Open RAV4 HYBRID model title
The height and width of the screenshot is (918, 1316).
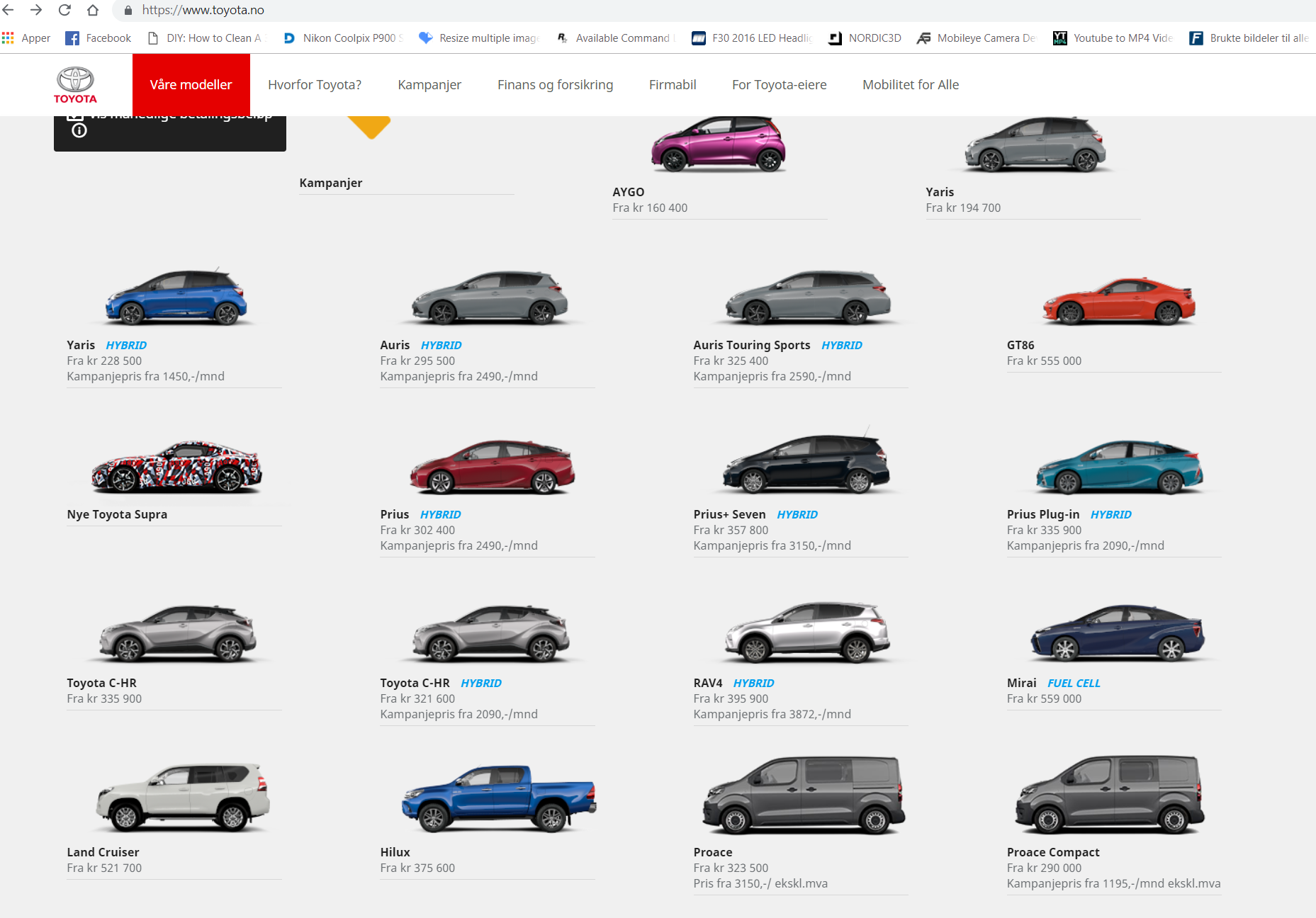pyautogui.click(x=733, y=683)
